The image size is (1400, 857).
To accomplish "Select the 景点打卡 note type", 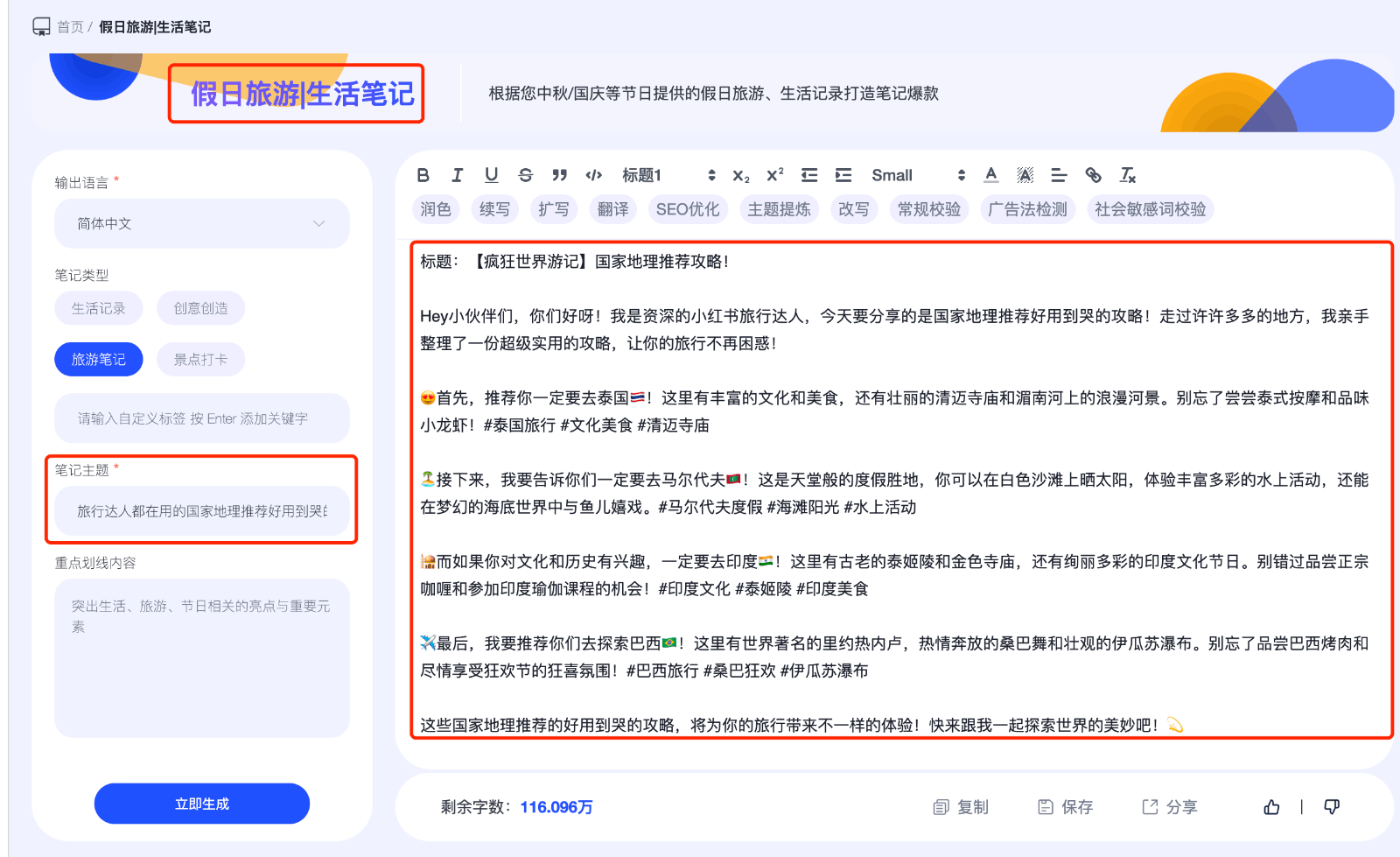I will [x=200, y=358].
